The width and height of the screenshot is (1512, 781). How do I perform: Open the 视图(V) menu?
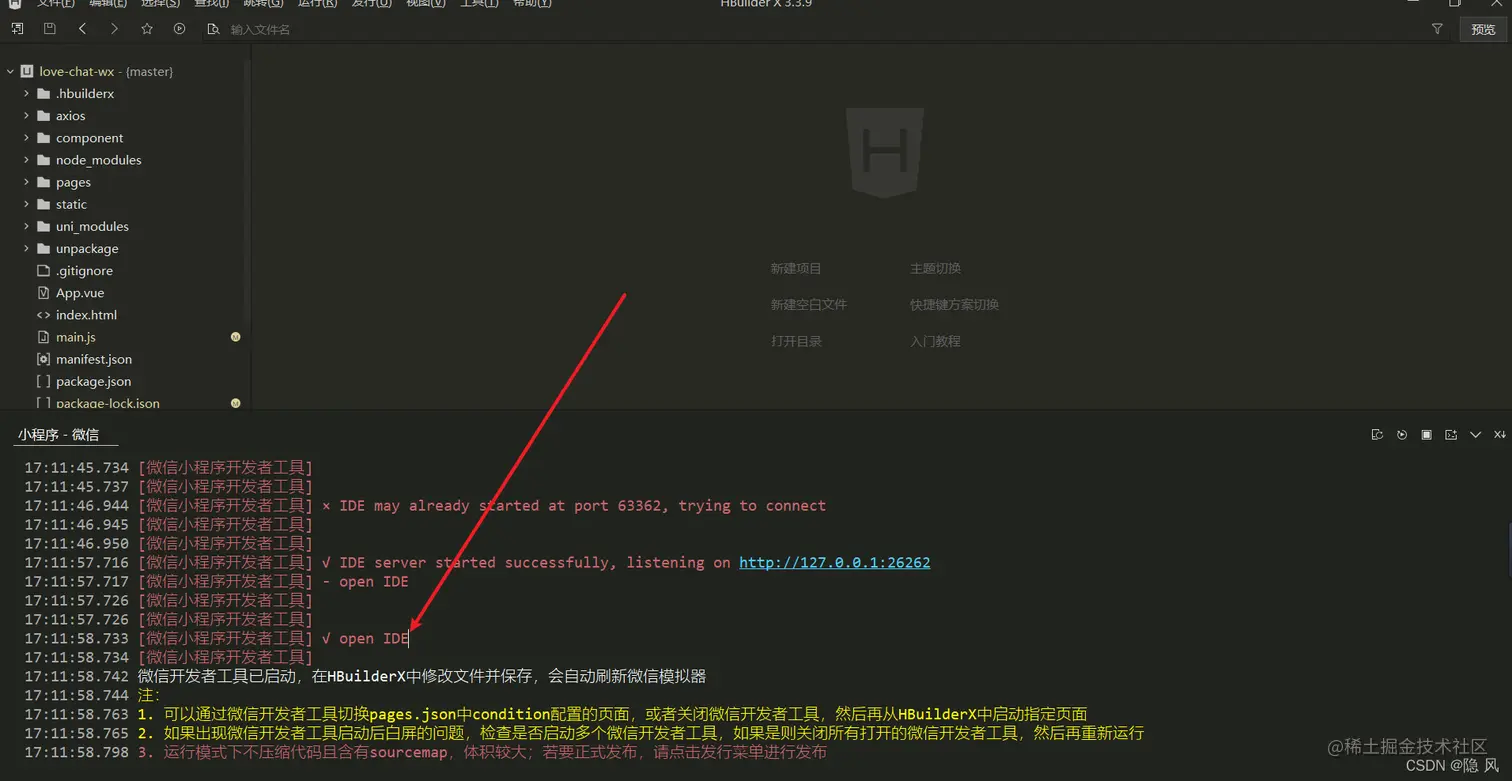pyautogui.click(x=426, y=3)
